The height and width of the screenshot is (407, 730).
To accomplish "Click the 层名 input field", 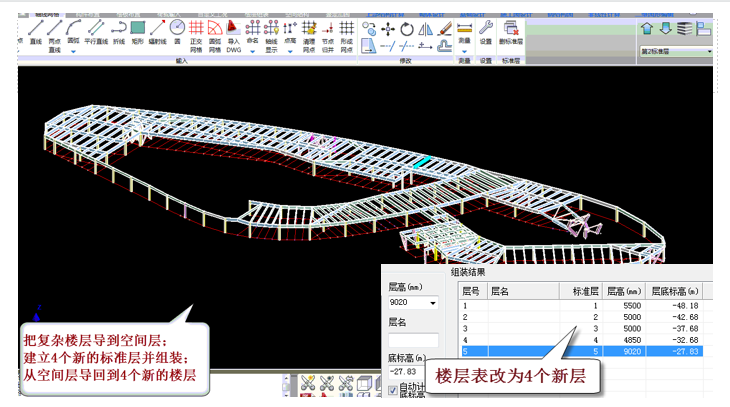I will (x=413, y=340).
